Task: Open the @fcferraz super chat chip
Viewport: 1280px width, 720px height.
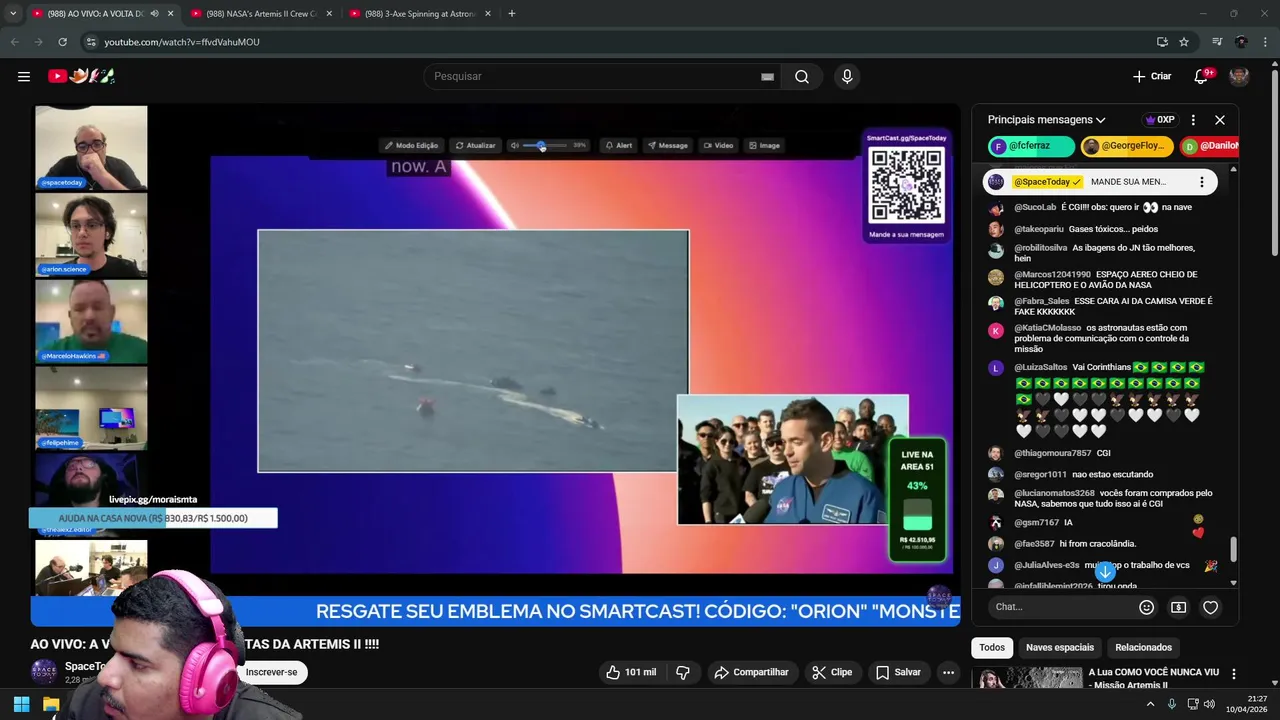Action: click(1031, 146)
